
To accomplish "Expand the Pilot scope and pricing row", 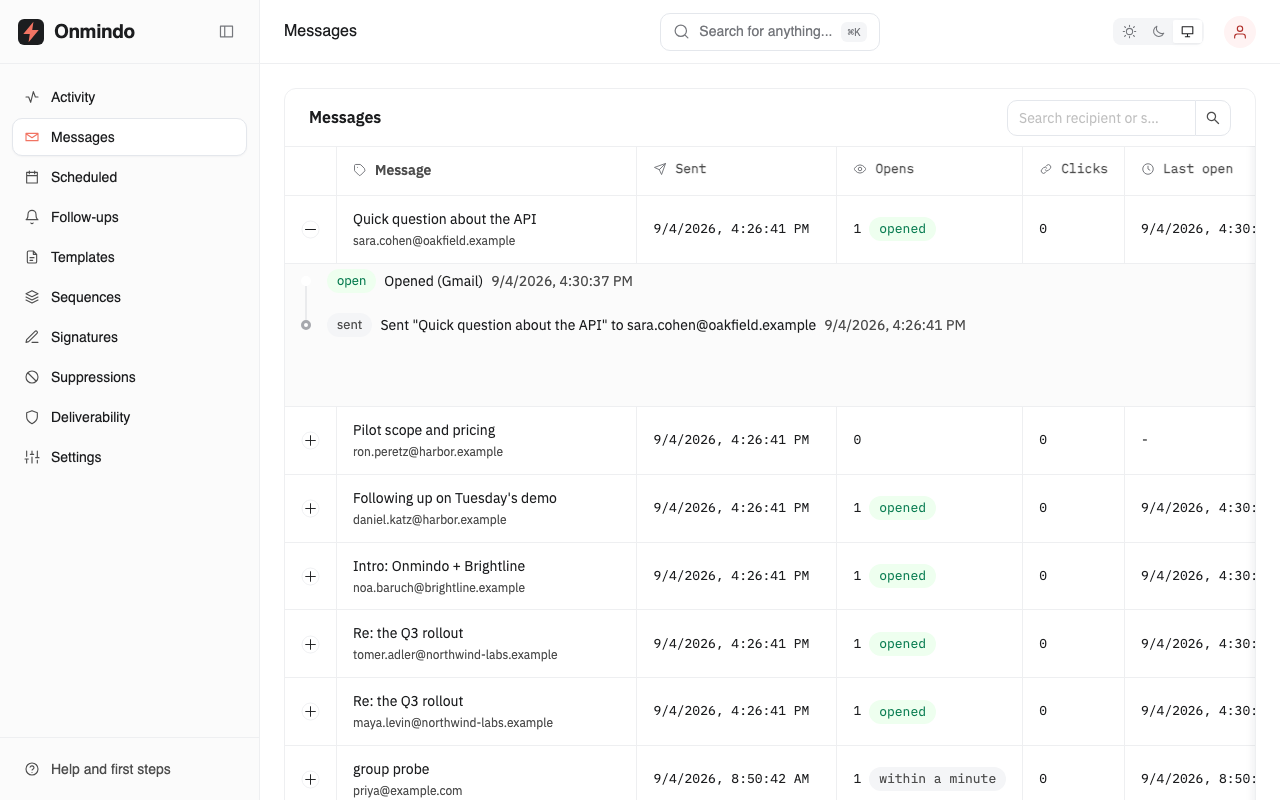I will [x=310, y=440].
